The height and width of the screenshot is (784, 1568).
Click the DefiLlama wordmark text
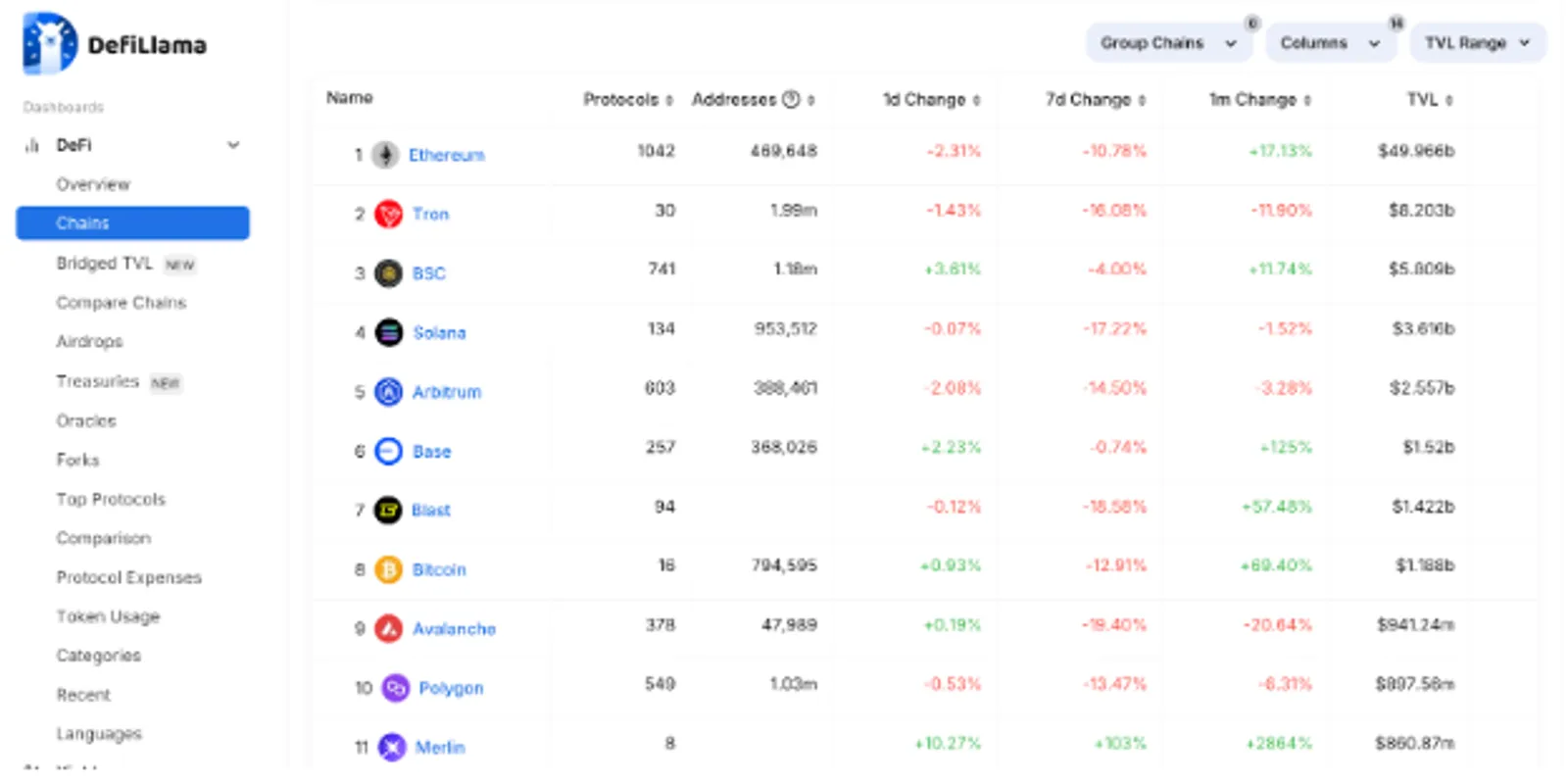pos(147,45)
